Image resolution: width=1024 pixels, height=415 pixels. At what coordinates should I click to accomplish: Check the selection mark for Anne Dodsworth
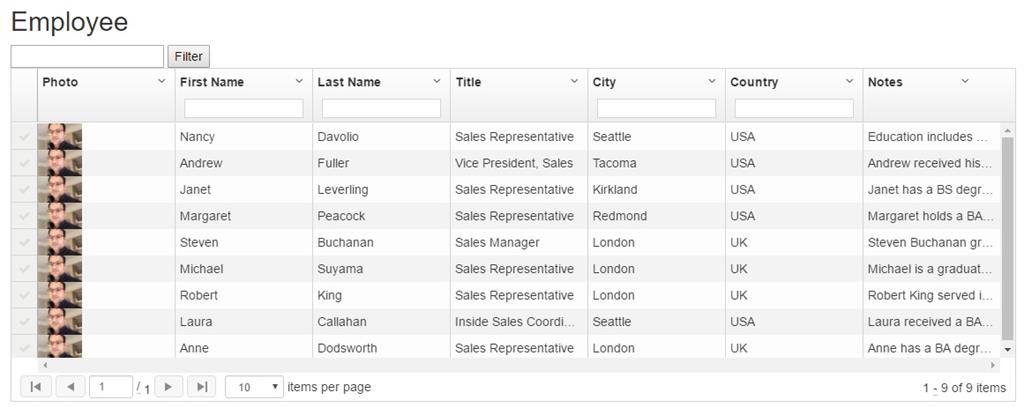coord(24,348)
